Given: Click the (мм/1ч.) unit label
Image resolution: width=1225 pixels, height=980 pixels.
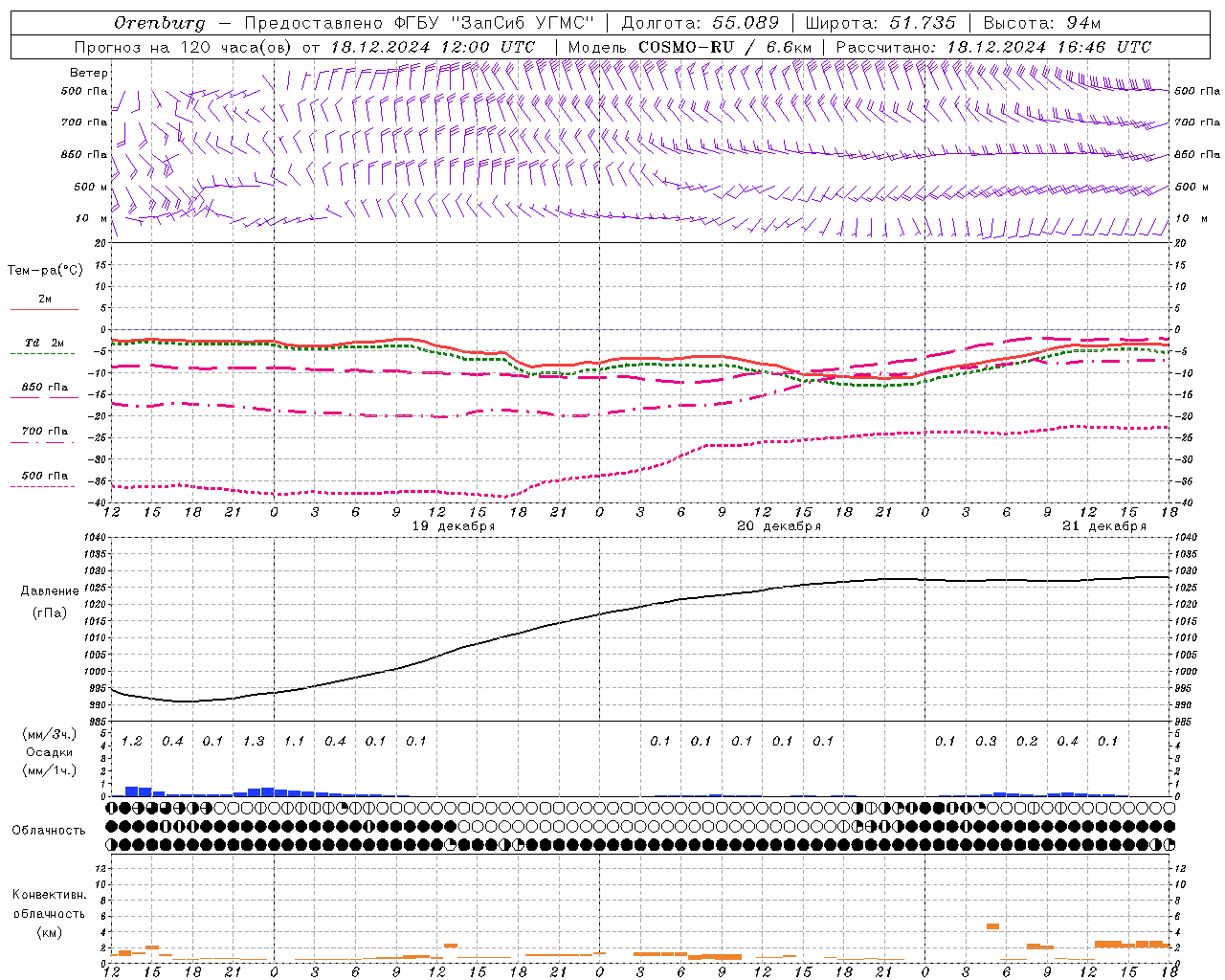Looking at the screenshot, I should [x=50, y=770].
